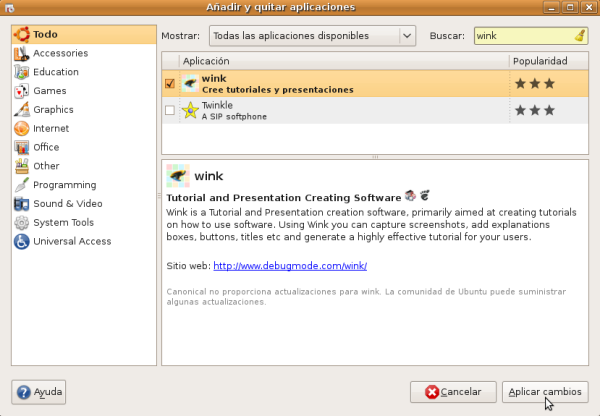Open the Mostrar applications dropdown
Image resolution: width=600 pixels, height=416 pixels.
coord(312,36)
